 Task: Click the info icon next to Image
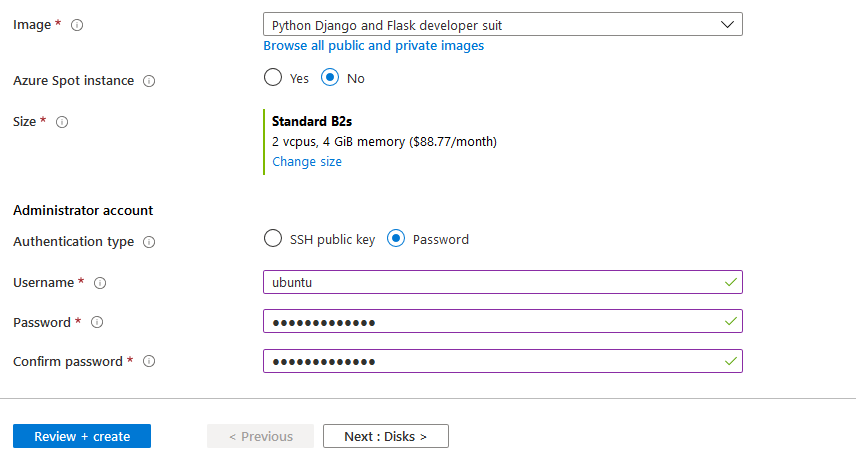point(77,25)
